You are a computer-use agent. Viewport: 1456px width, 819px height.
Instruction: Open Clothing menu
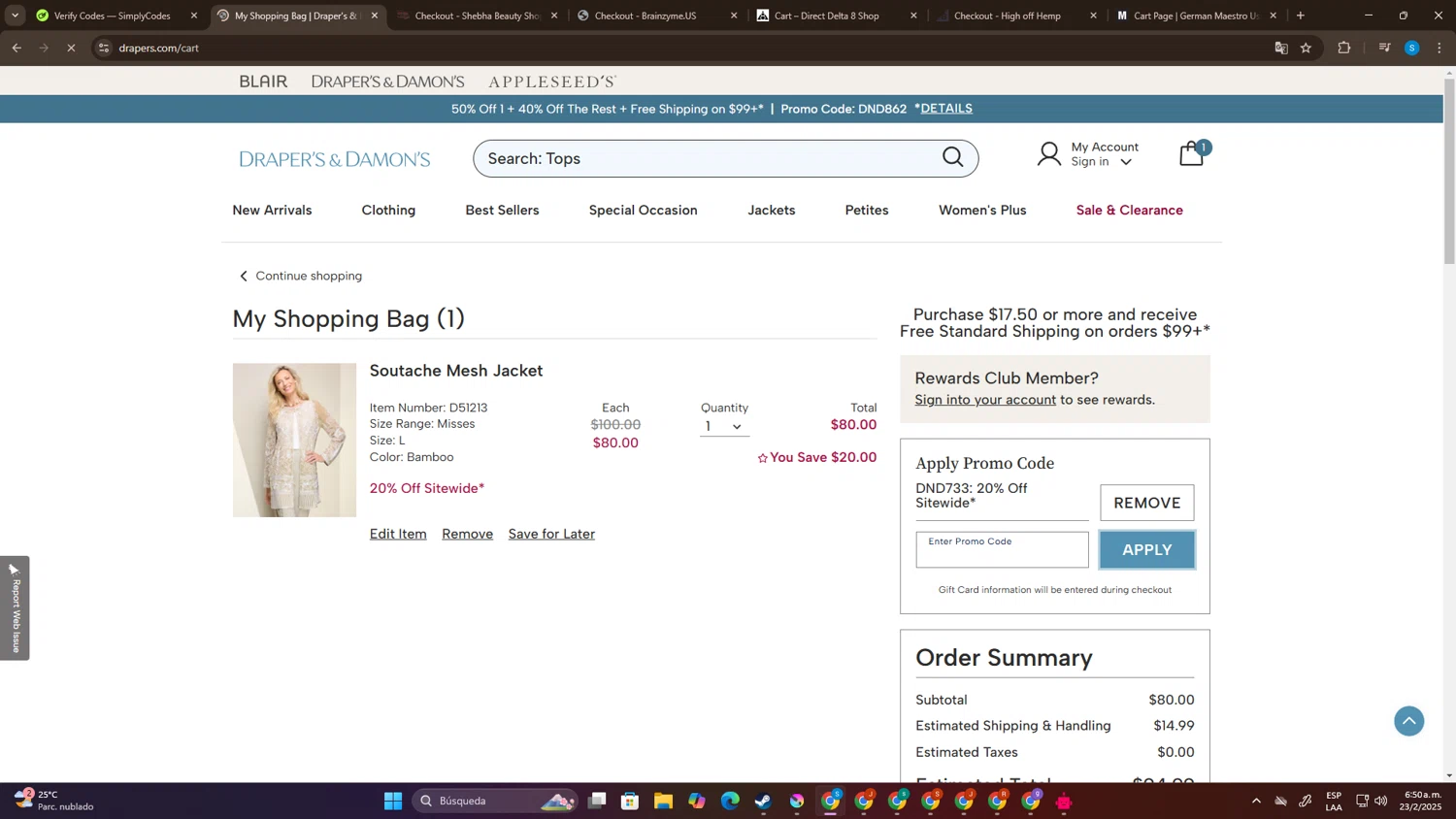point(388,210)
